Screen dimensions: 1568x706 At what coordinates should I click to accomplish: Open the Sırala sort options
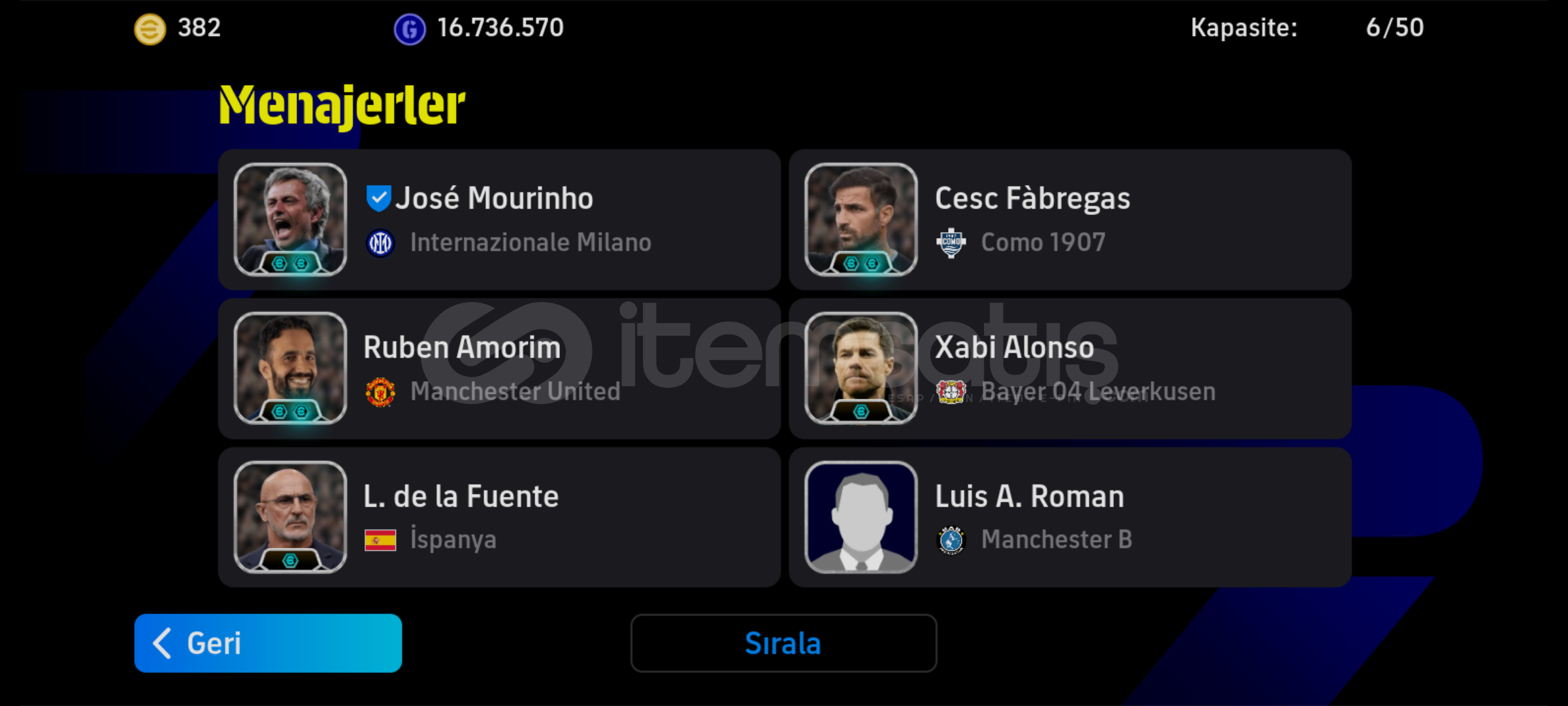783,643
